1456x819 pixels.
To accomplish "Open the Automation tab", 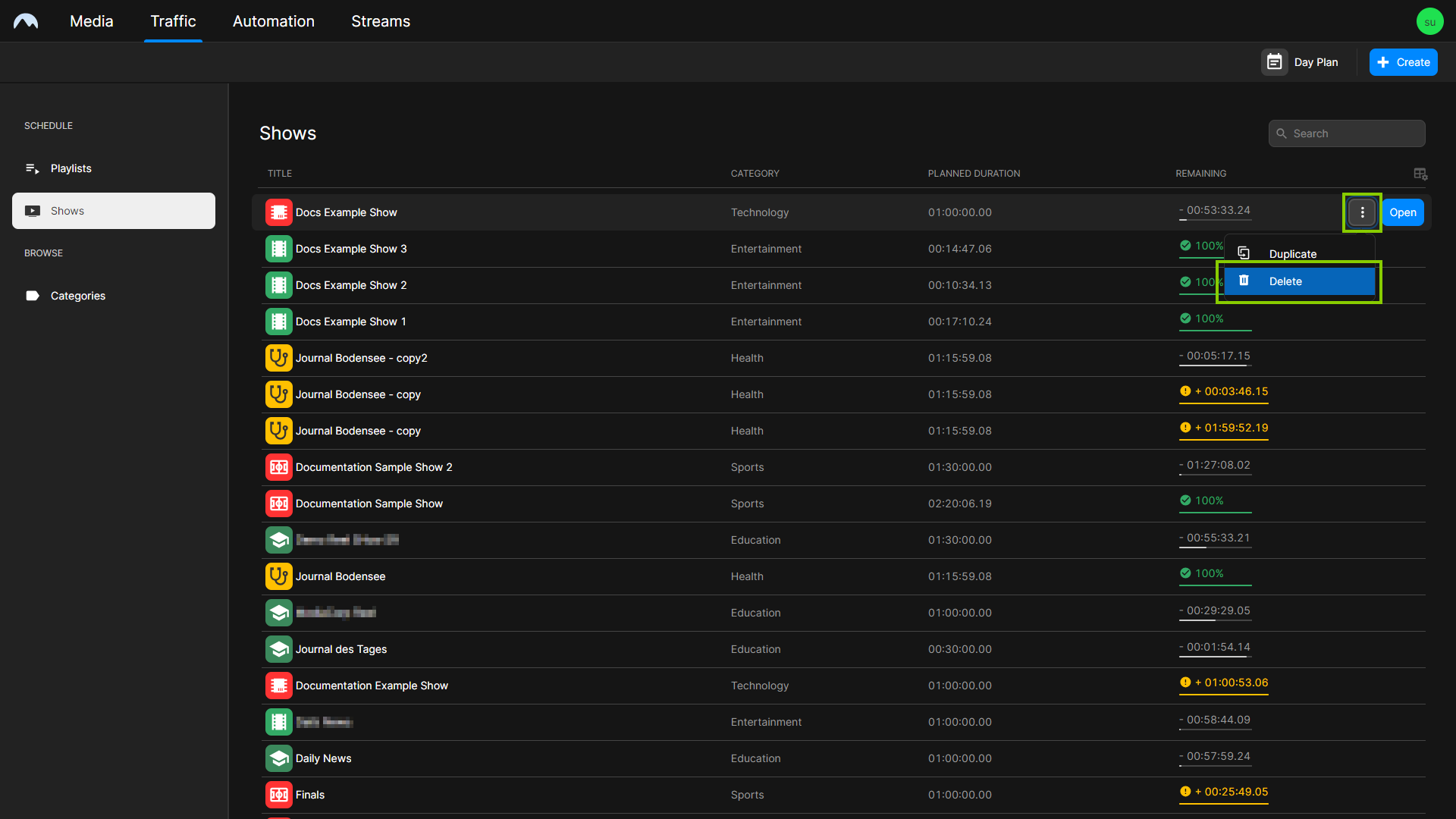I will [273, 21].
